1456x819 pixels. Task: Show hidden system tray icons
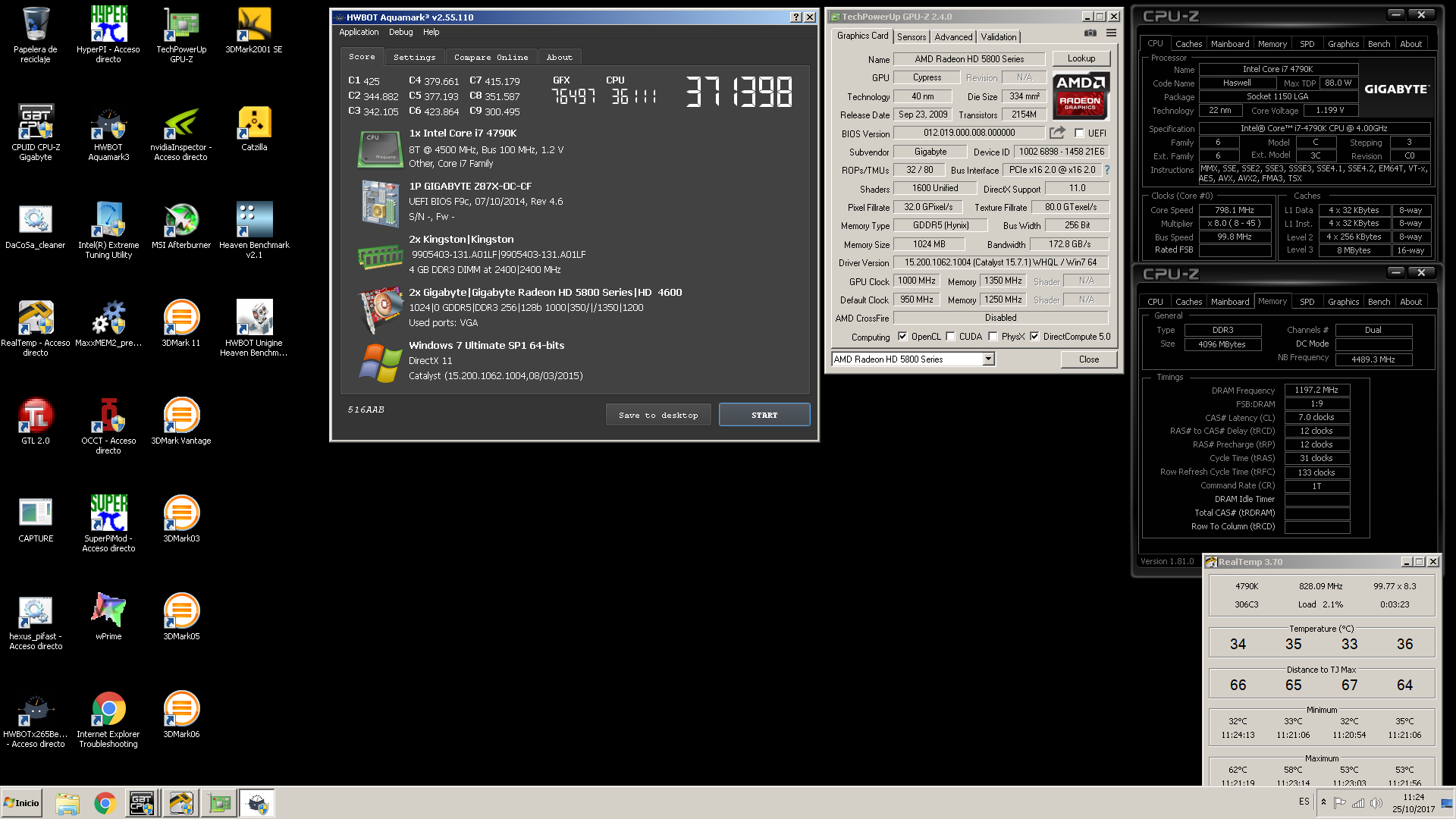1323,802
